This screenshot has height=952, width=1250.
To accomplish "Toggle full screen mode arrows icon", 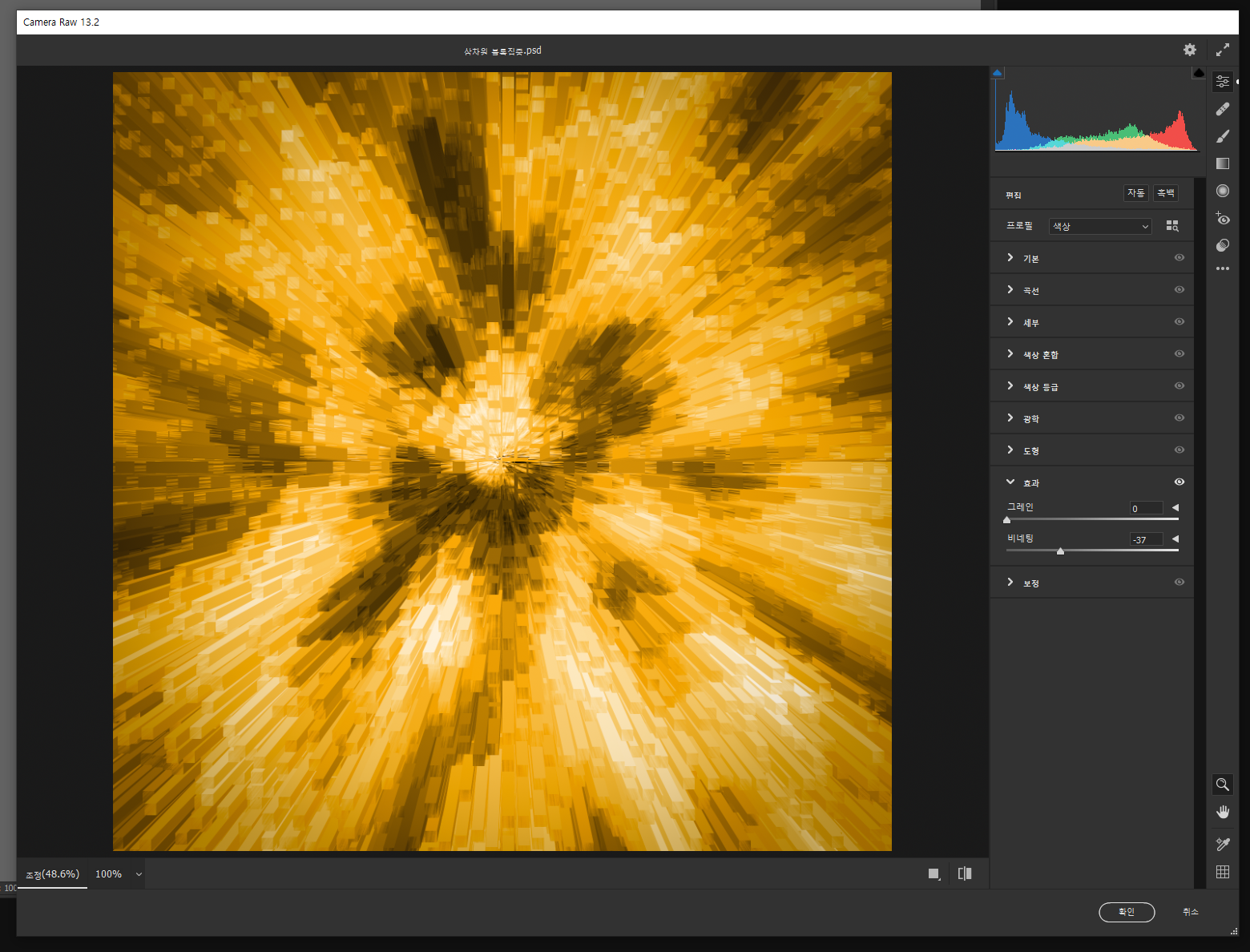I will (x=1223, y=50).
